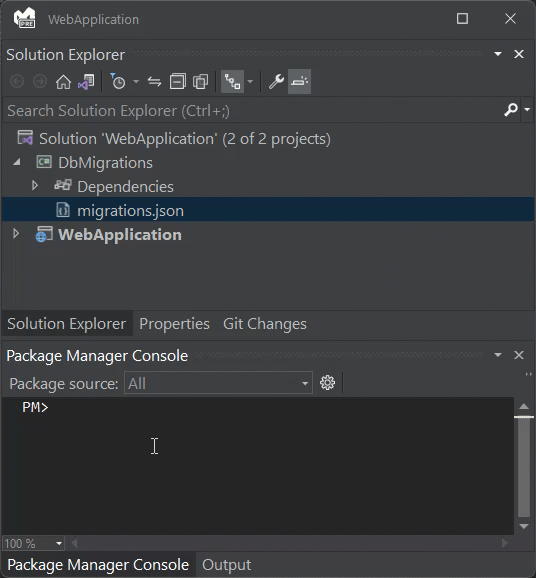Collapse All items in Solution Explorer
The width and height of the screenshot is (536, 578).
(x=177, y=81)
